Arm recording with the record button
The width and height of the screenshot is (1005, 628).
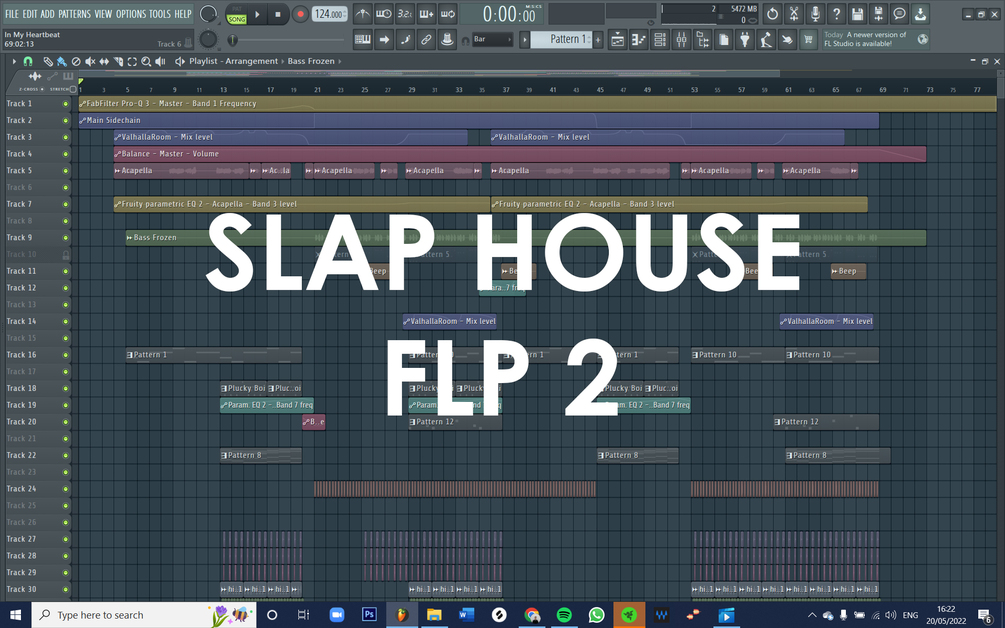click(x=299, y=14)
